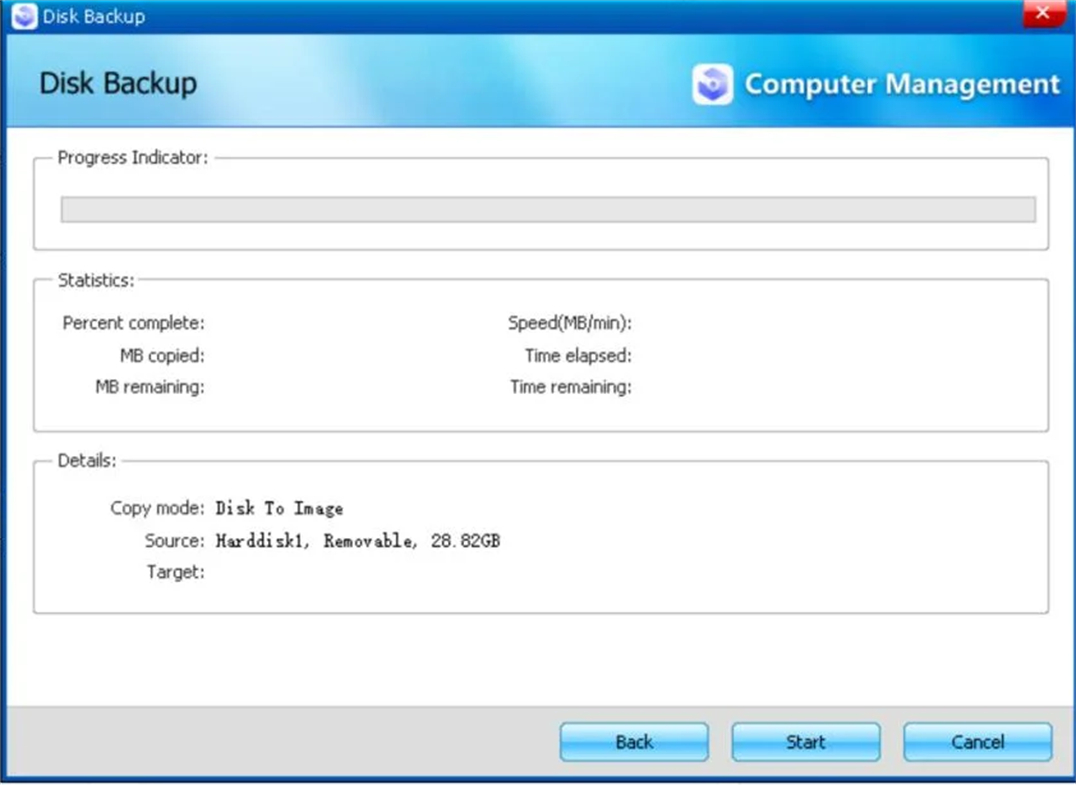
Task: Click the Harddisk1 Removable source value
Action: [x=357, y=541]
